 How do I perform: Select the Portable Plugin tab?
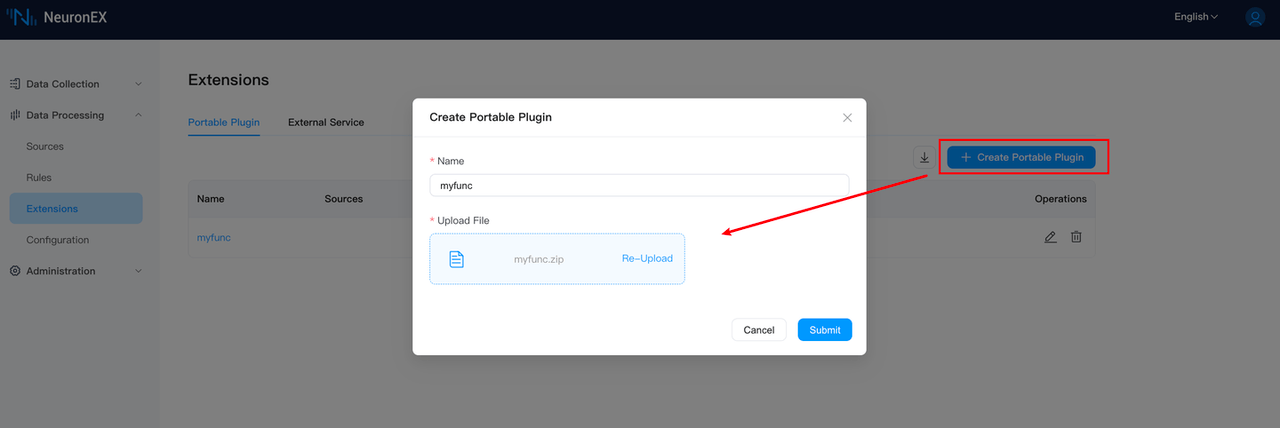[x=224, y=123]
